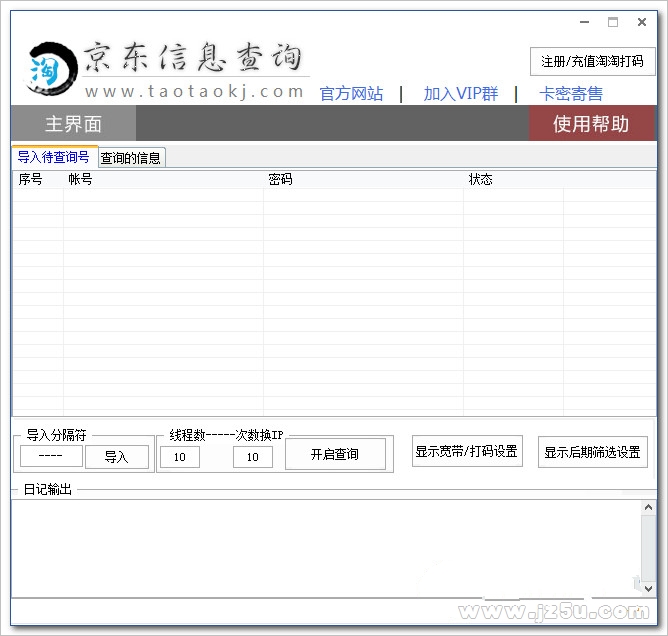The width and height of the screenshot is (668, 636).
Task: Click the log scrollbar down arrow
Action: [648, 589]
